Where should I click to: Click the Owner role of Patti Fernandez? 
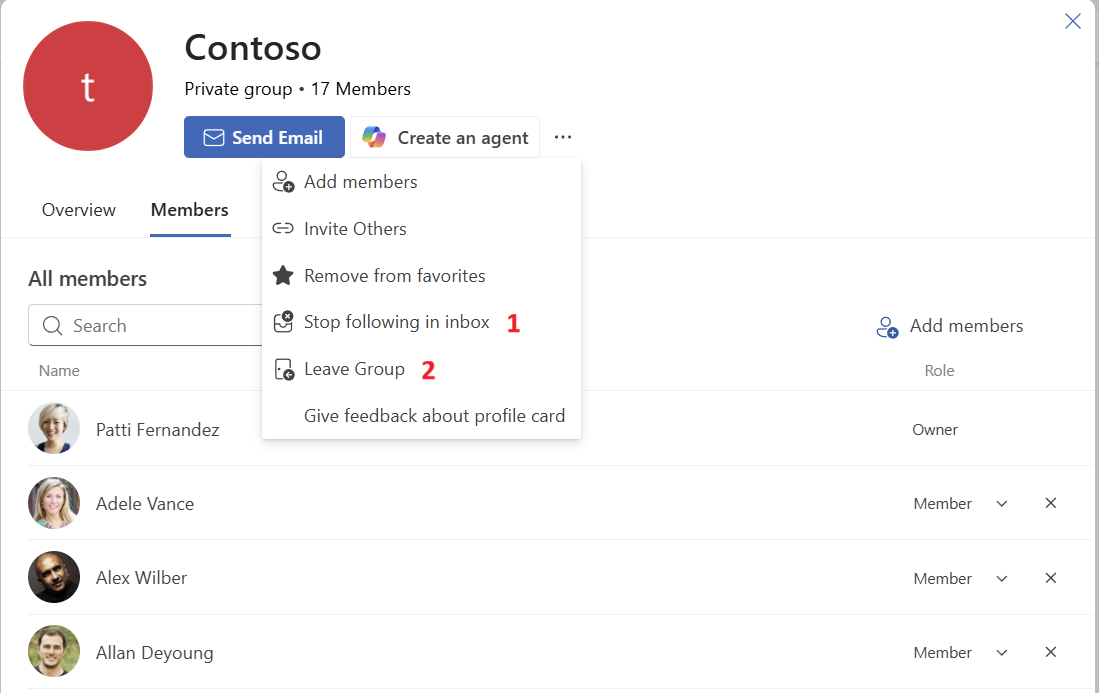(x=935, y=430)
